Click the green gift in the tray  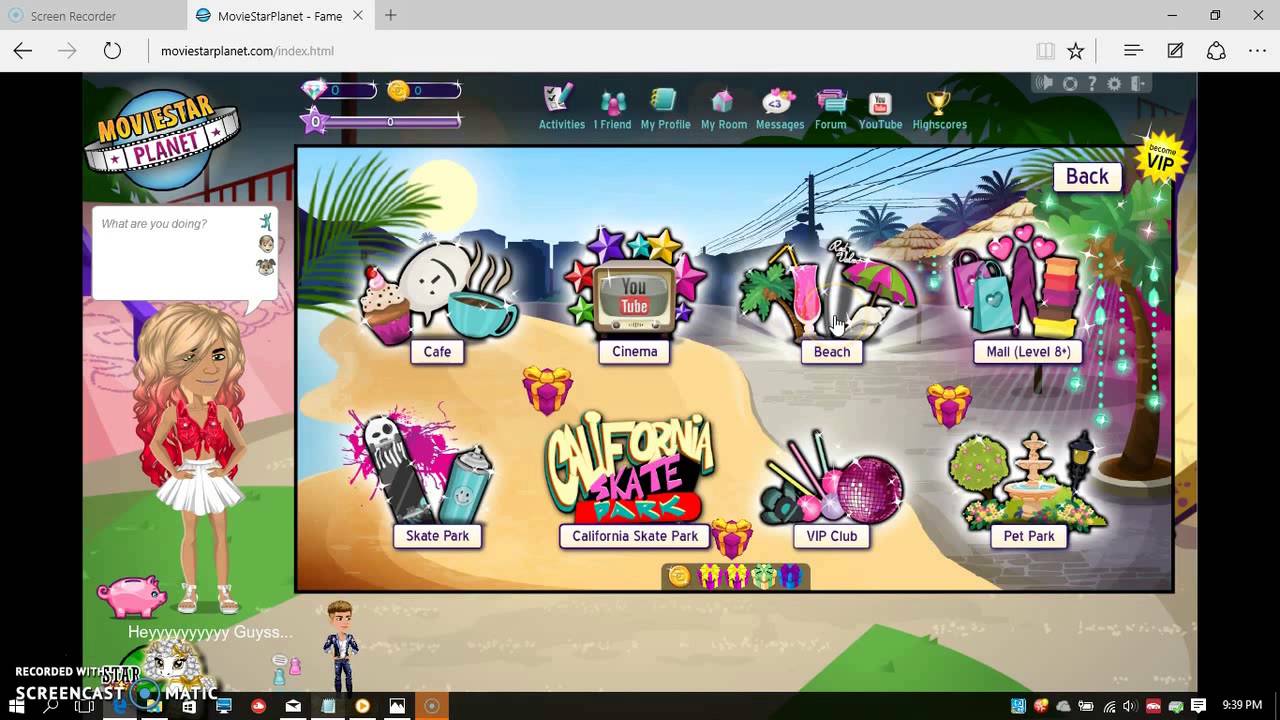pos(764,576)
